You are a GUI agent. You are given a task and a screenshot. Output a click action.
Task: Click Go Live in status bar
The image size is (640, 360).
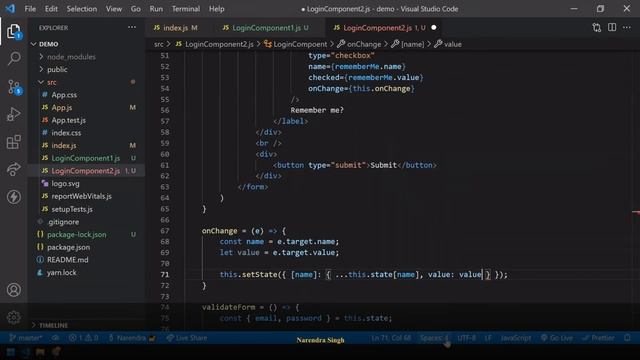(557, 338)
